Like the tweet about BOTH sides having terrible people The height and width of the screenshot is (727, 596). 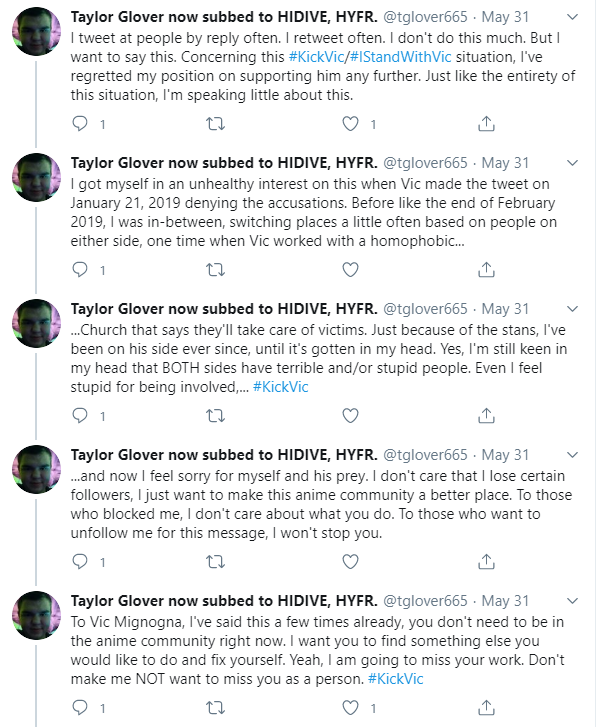tap(350, 416)
